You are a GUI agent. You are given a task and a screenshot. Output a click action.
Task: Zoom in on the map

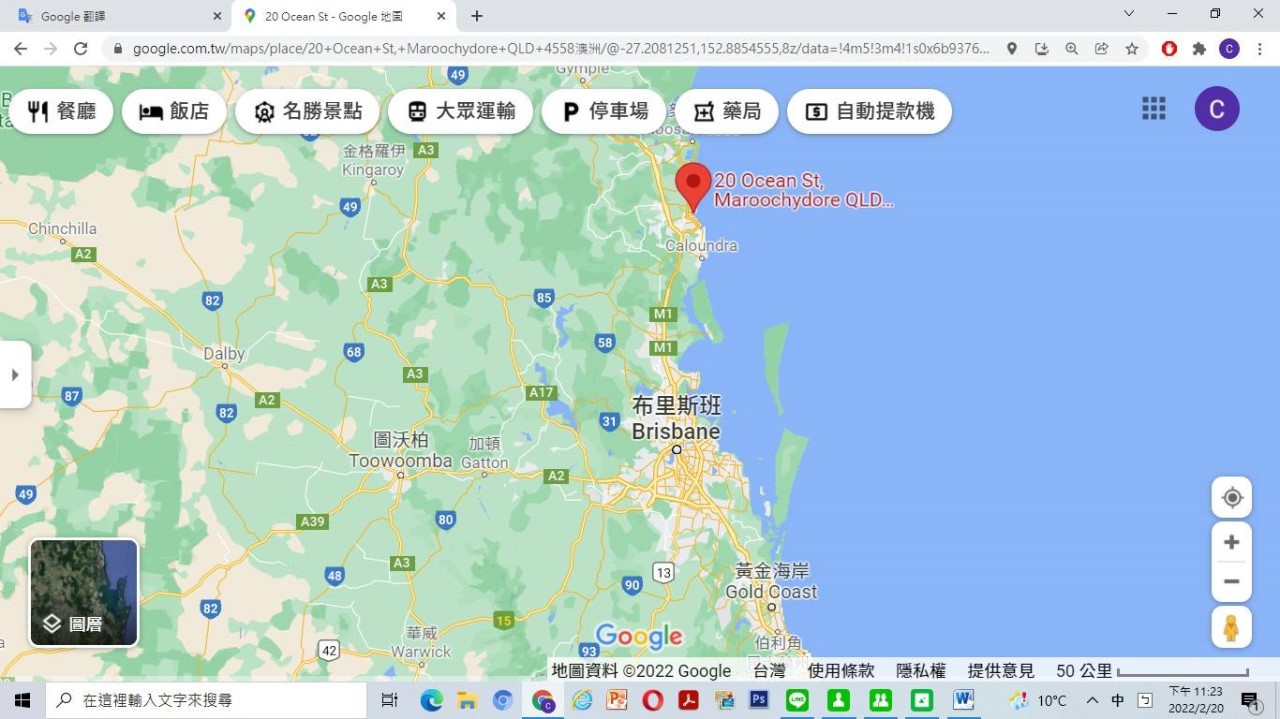click(x=1232, y=542)
